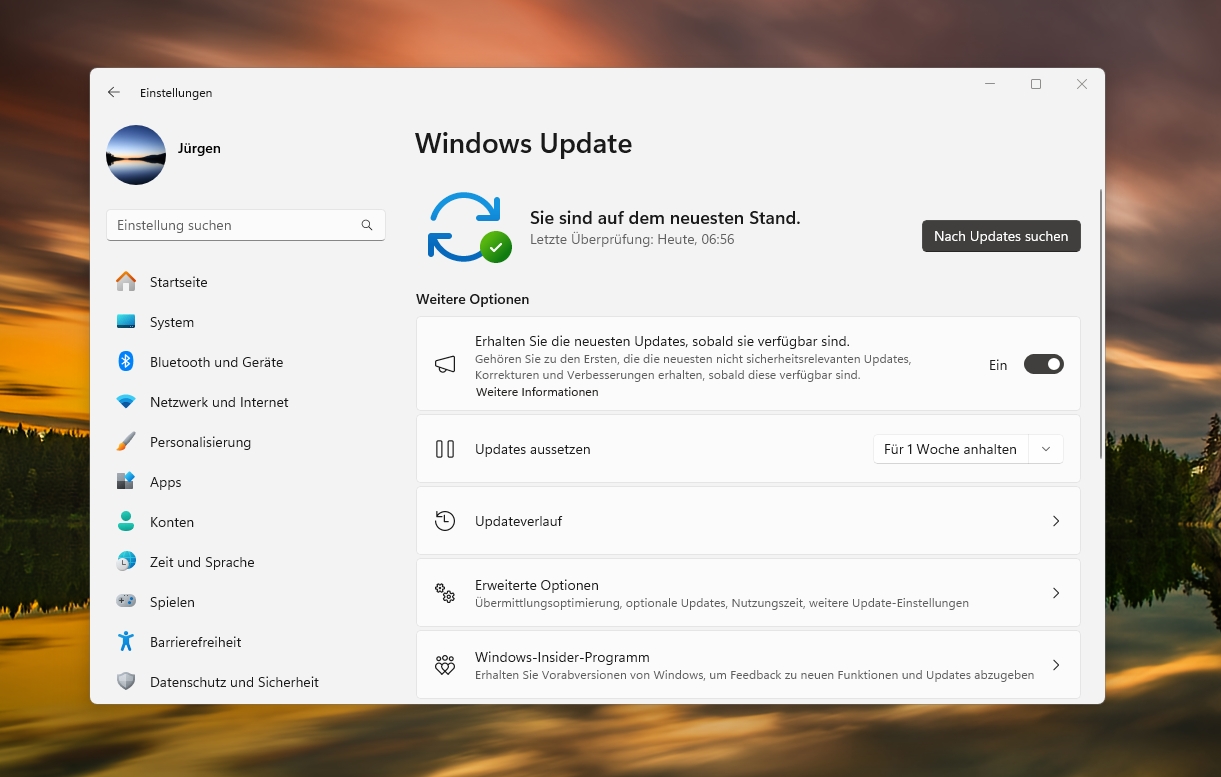The image size is (1221, 777).
Task: Click the blue update sync status icon
Action: (x=467, y=228)
